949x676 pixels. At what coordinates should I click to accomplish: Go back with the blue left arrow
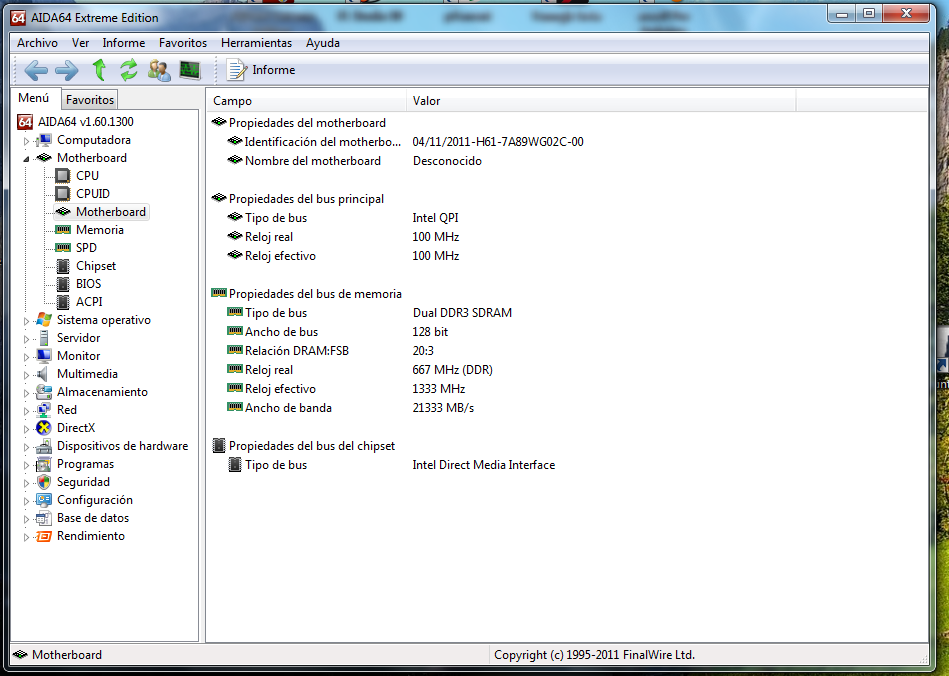[36, 70]
